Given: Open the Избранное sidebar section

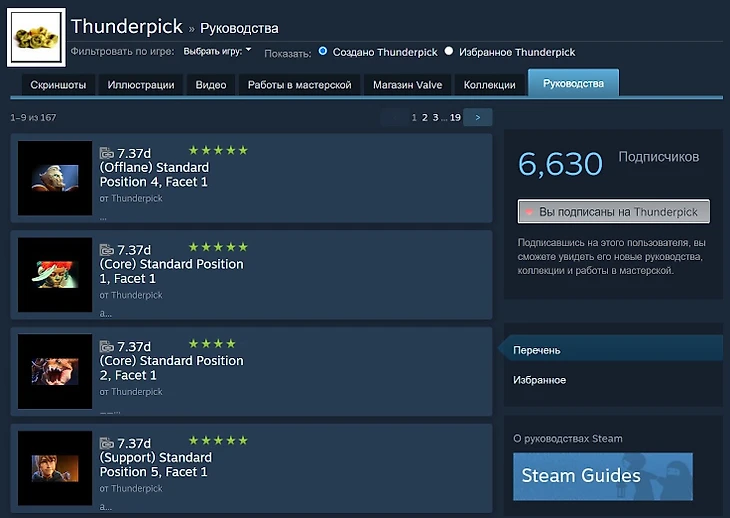Looking at the screenshot, I should click(539, 380).
